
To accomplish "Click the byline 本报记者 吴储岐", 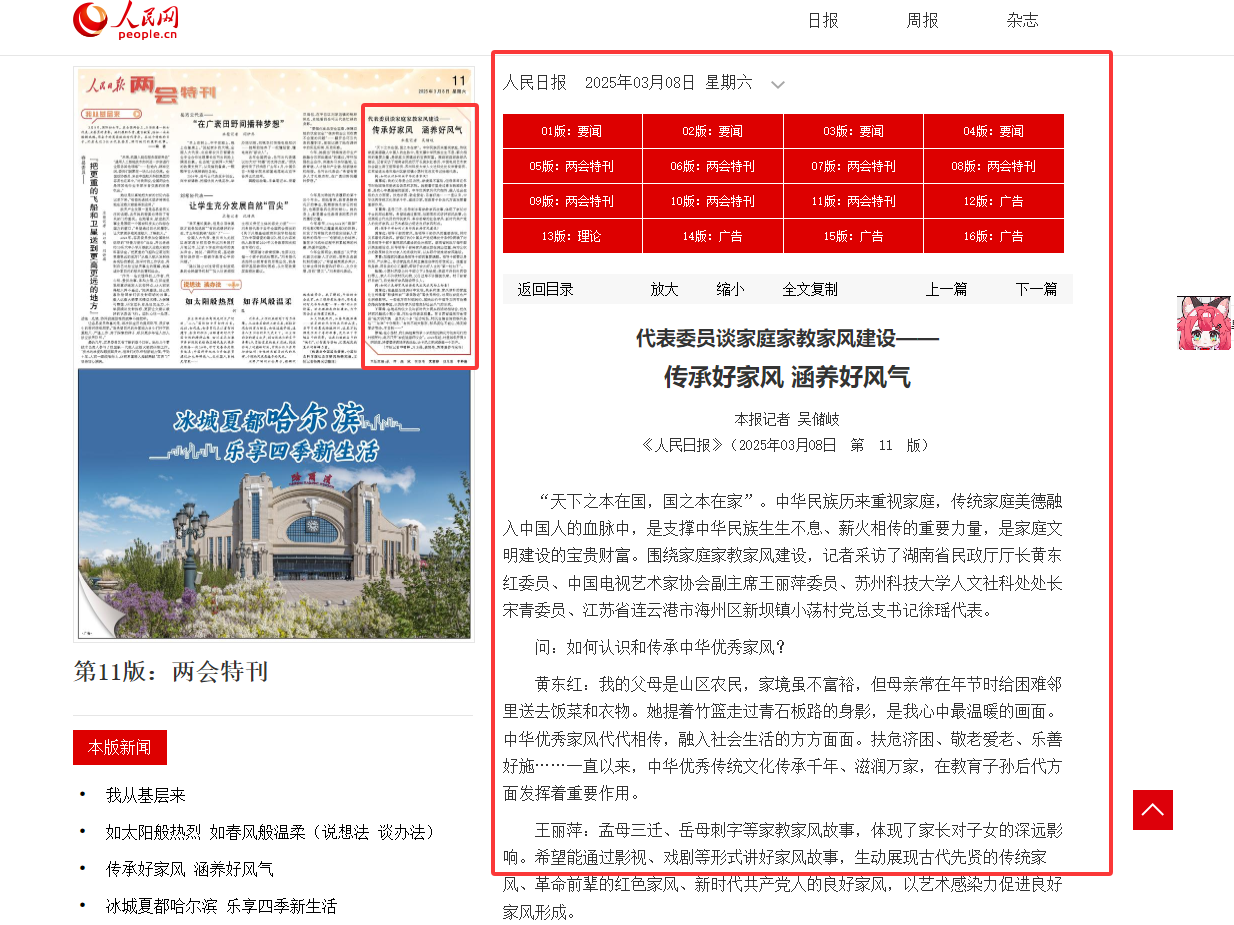I will [x=787, y=419].
